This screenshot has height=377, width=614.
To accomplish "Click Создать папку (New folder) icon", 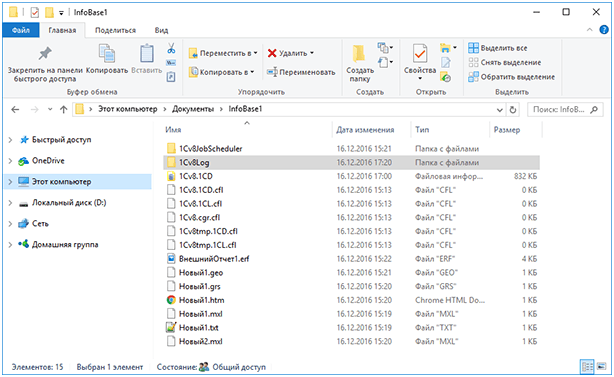I will [x=359, y=54].
